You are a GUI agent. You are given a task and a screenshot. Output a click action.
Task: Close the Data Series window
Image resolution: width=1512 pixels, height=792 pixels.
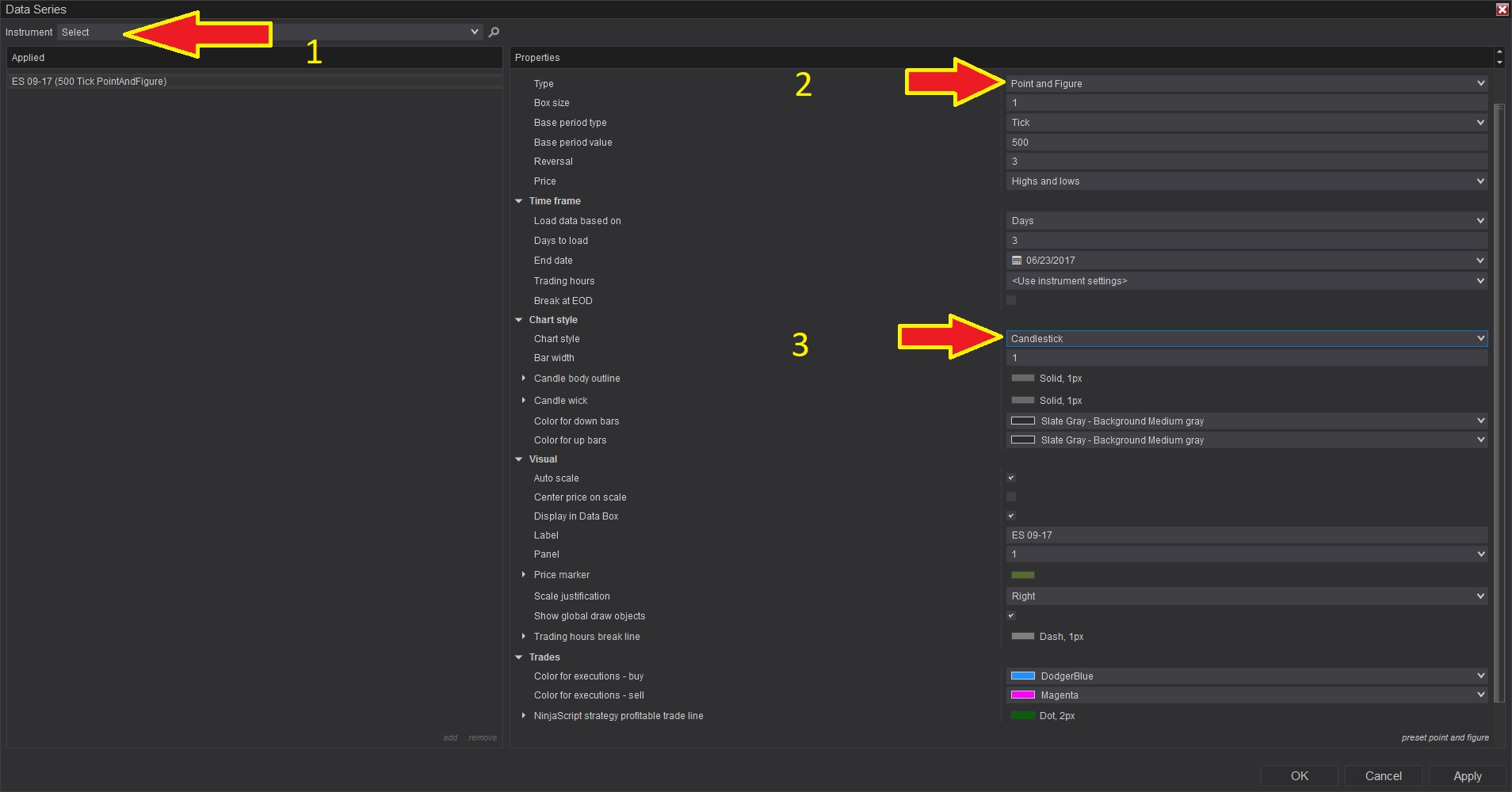point(1502,10)
